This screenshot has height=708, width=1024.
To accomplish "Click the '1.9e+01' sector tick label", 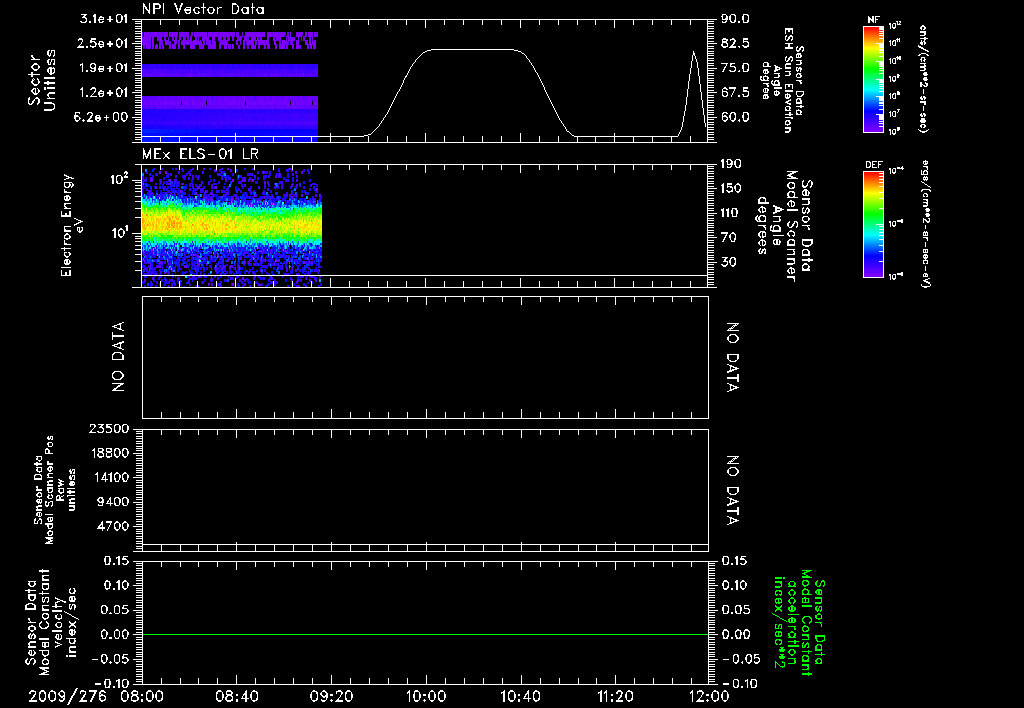I will tap(103, 68).
